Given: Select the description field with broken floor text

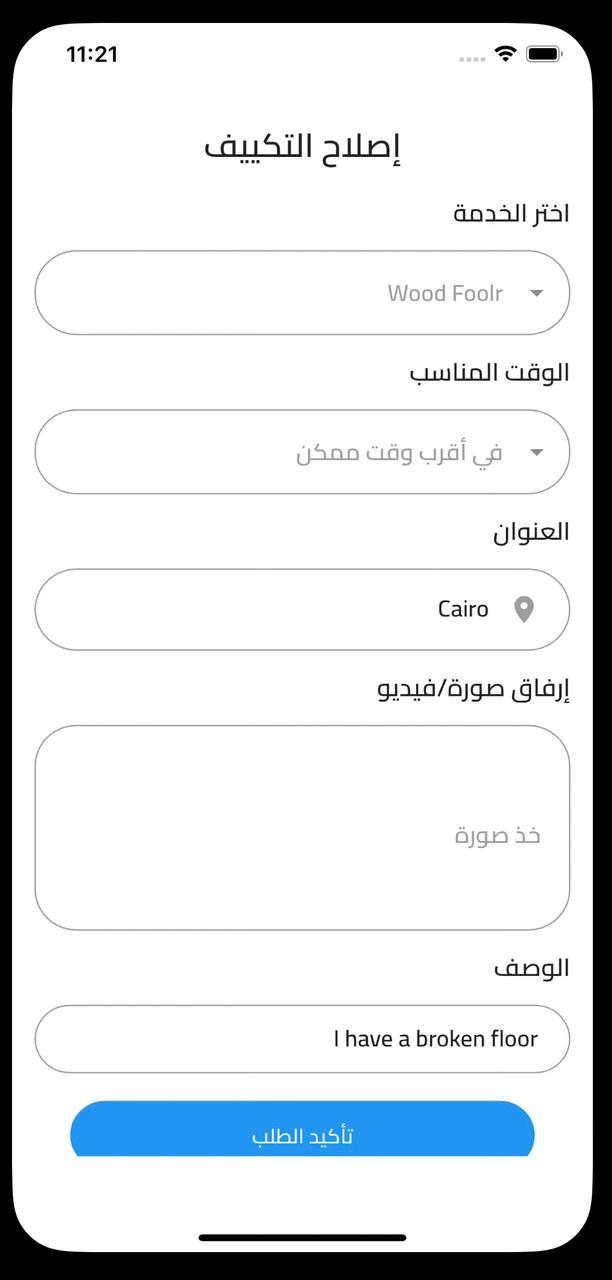Looking at the screenshot, I should 302,1039.
